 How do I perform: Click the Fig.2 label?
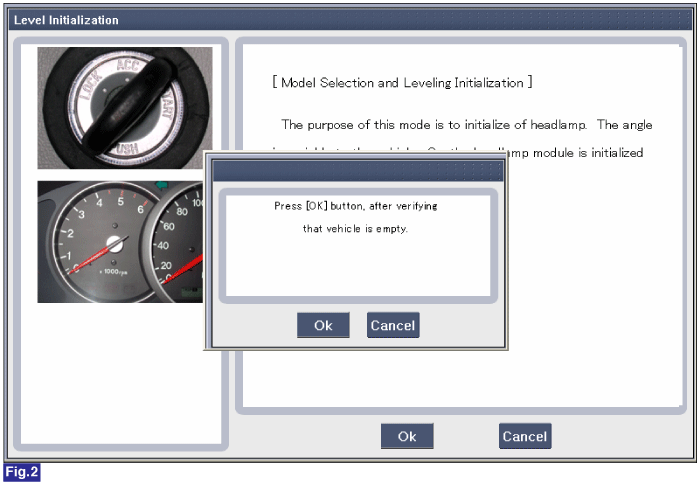[22, 472]
